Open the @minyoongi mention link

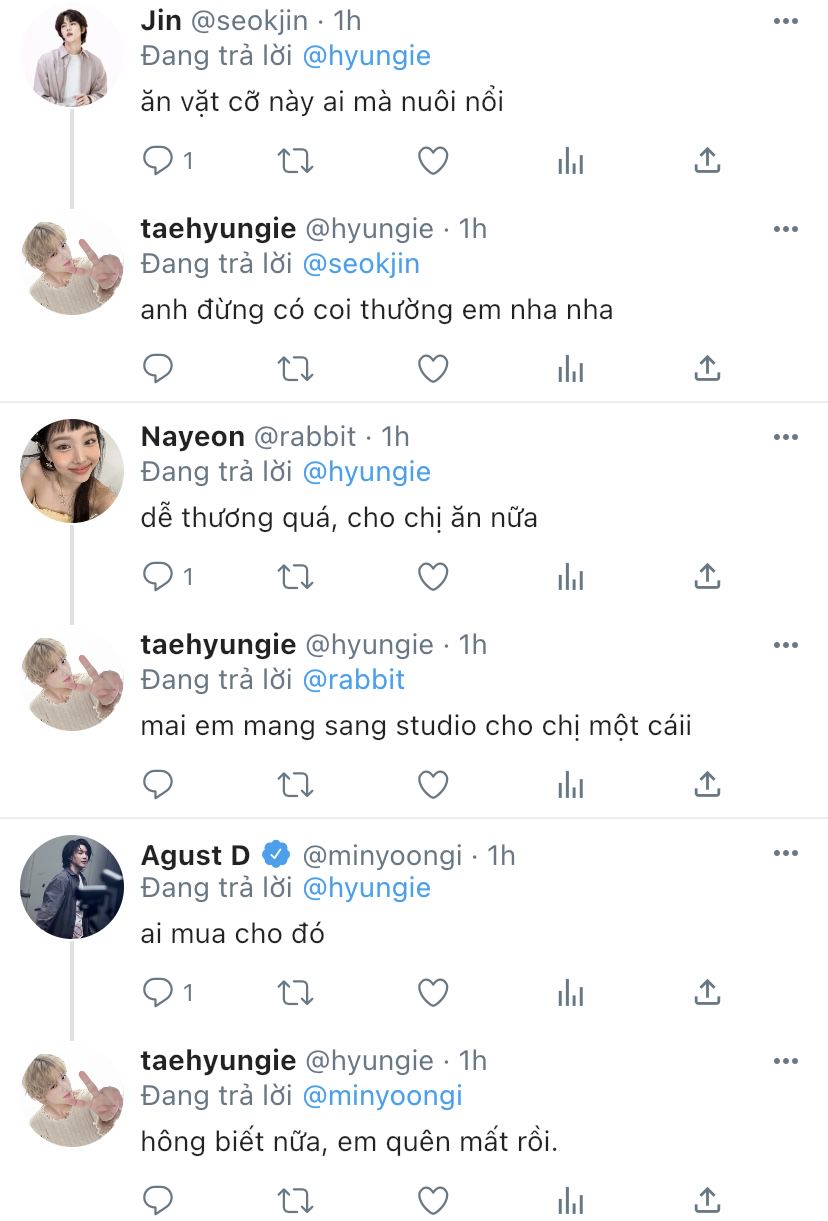pyautogui.click(x=382, y=1096)
